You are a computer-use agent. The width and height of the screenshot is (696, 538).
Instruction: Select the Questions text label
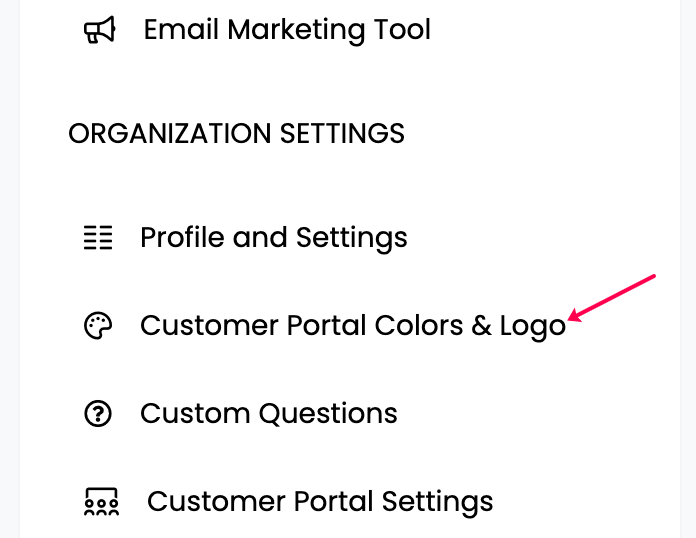click(x=328, y=414)
